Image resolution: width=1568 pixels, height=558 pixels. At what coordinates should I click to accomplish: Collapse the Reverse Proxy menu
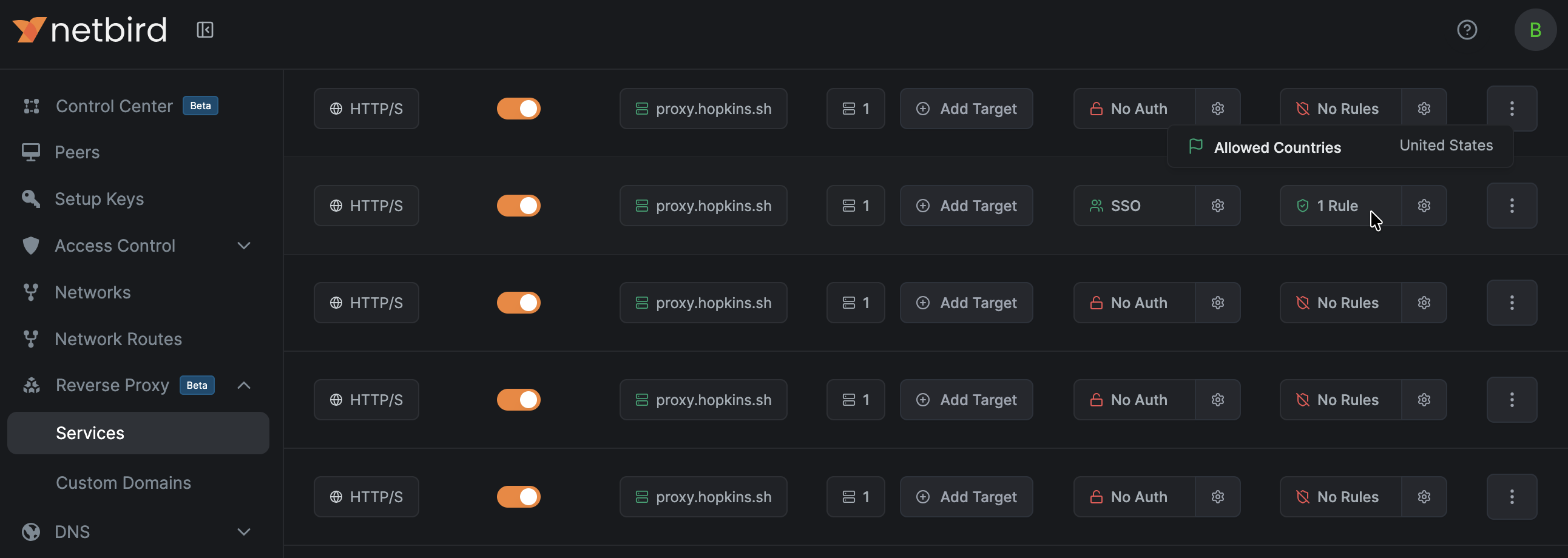click(243, 385)
